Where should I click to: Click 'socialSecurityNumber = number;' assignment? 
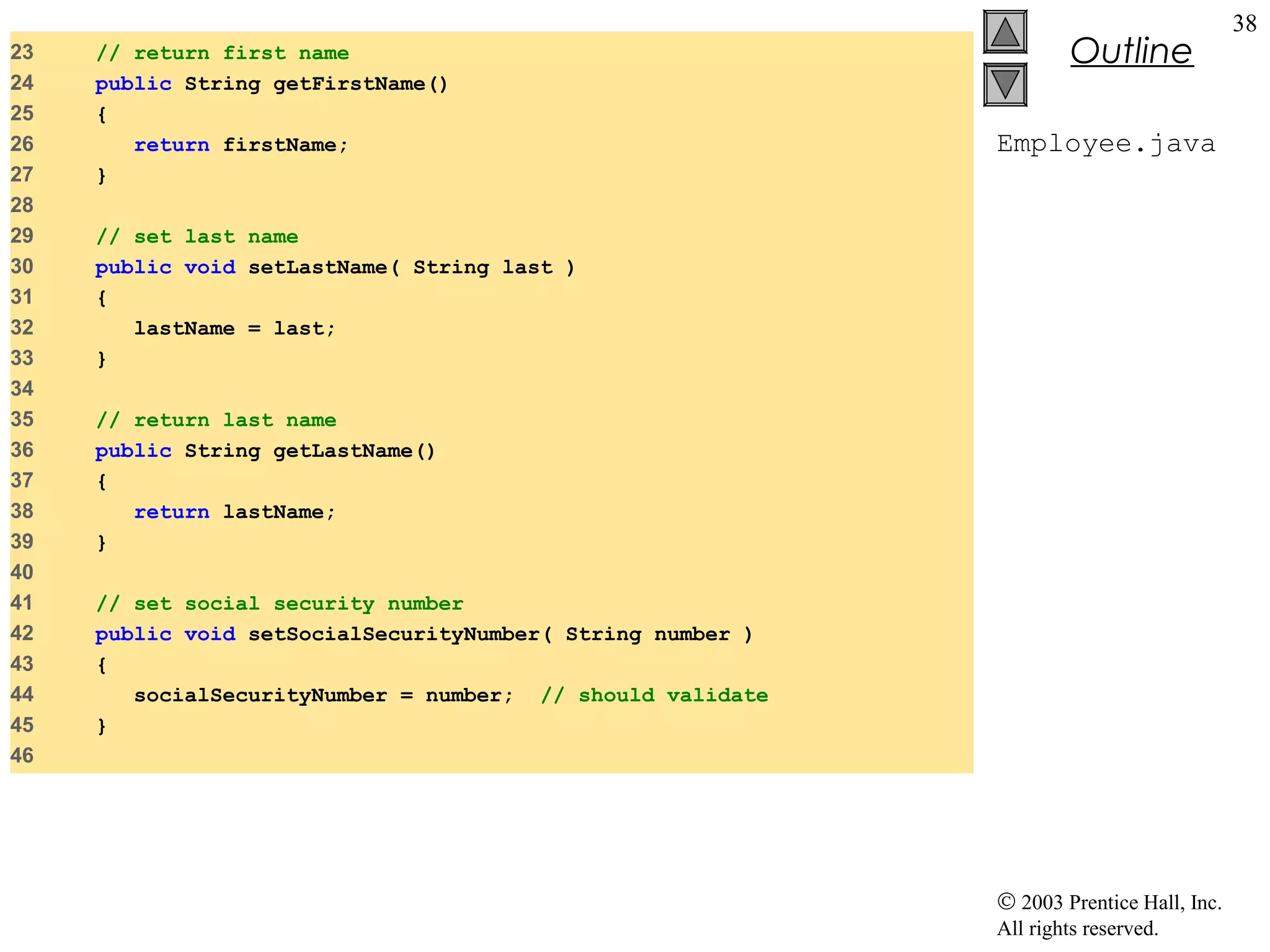pos(324,695)
